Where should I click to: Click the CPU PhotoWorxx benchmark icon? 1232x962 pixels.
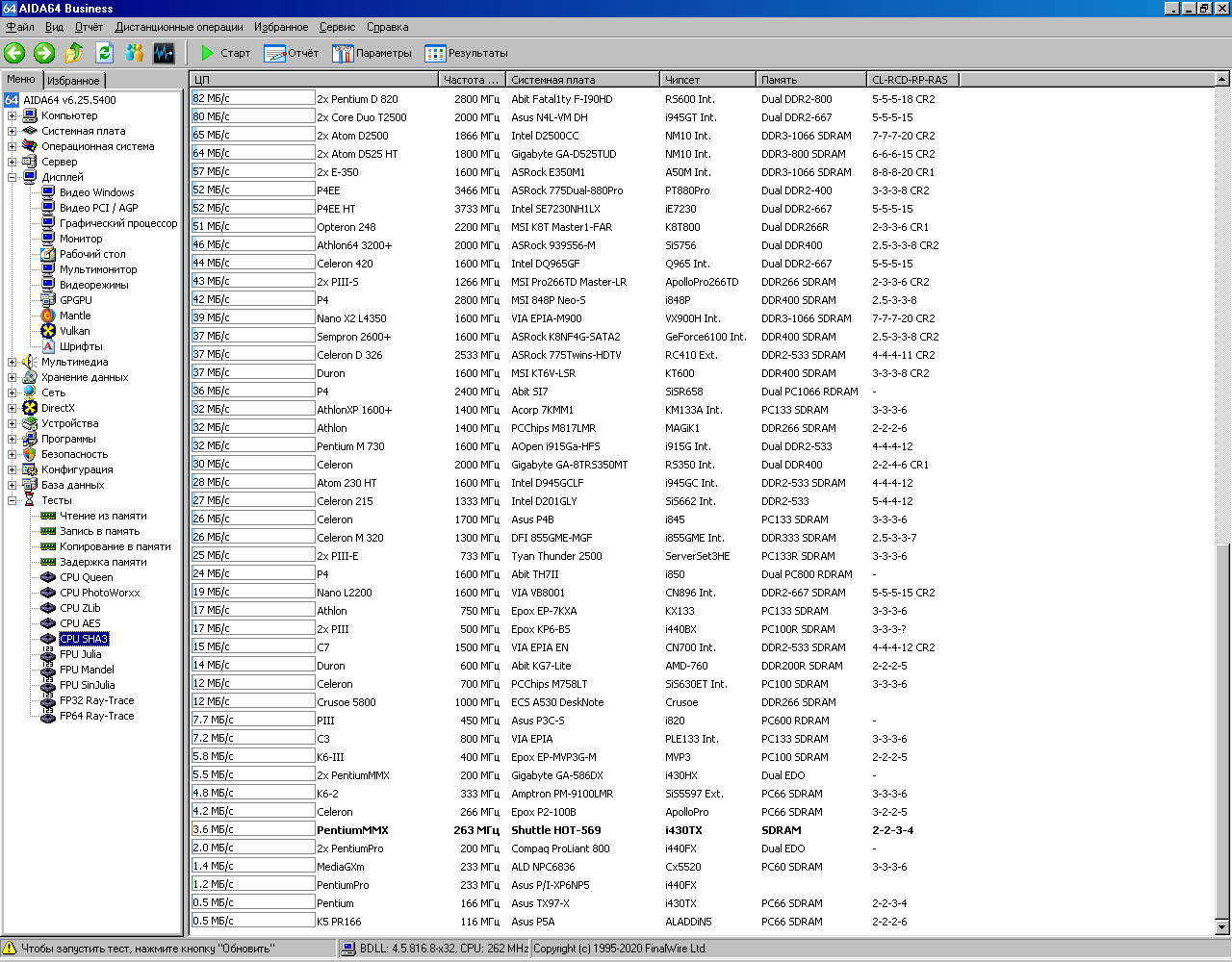coord(48,593)
